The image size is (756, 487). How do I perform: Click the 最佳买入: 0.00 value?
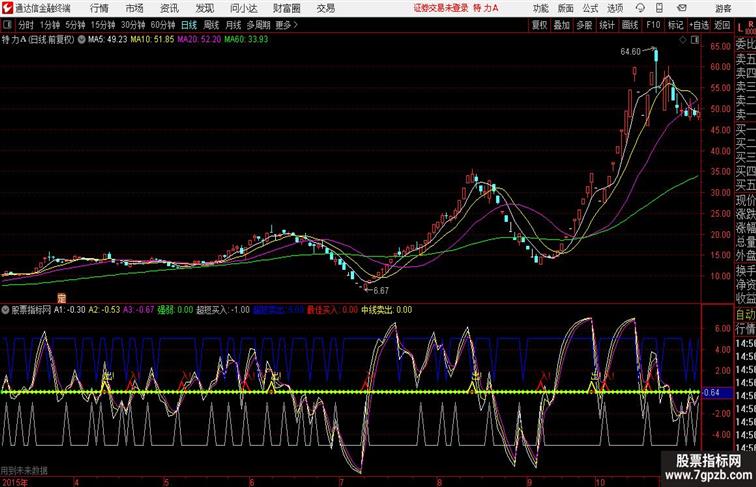(333, 310)
